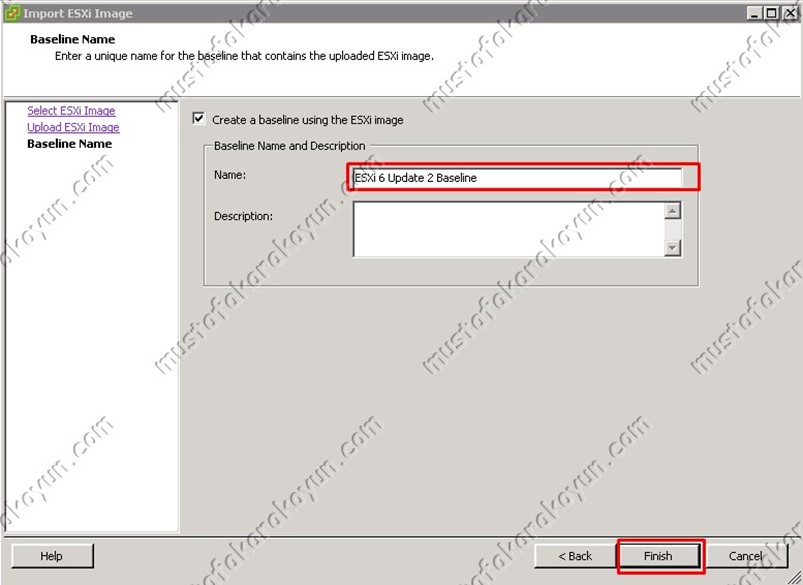
Task: Click Description scrollbar up arrow
Action: [672, 211]
